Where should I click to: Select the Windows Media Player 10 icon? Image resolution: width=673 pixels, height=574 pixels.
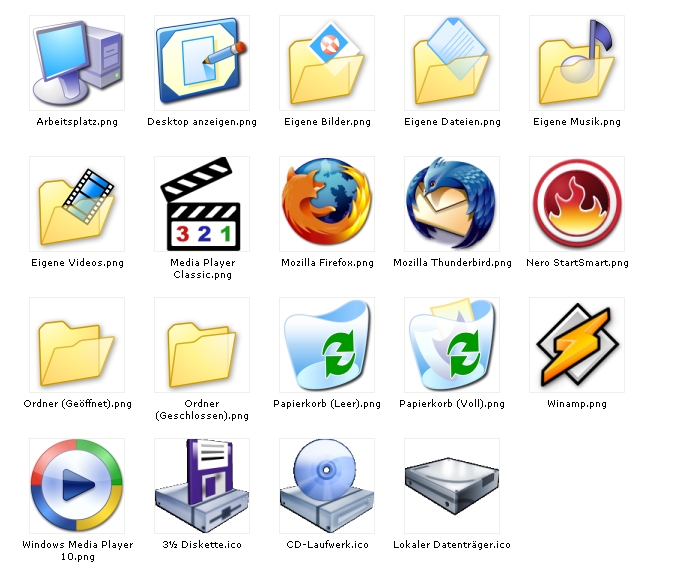pyautogui.click(x=77, y=486)
